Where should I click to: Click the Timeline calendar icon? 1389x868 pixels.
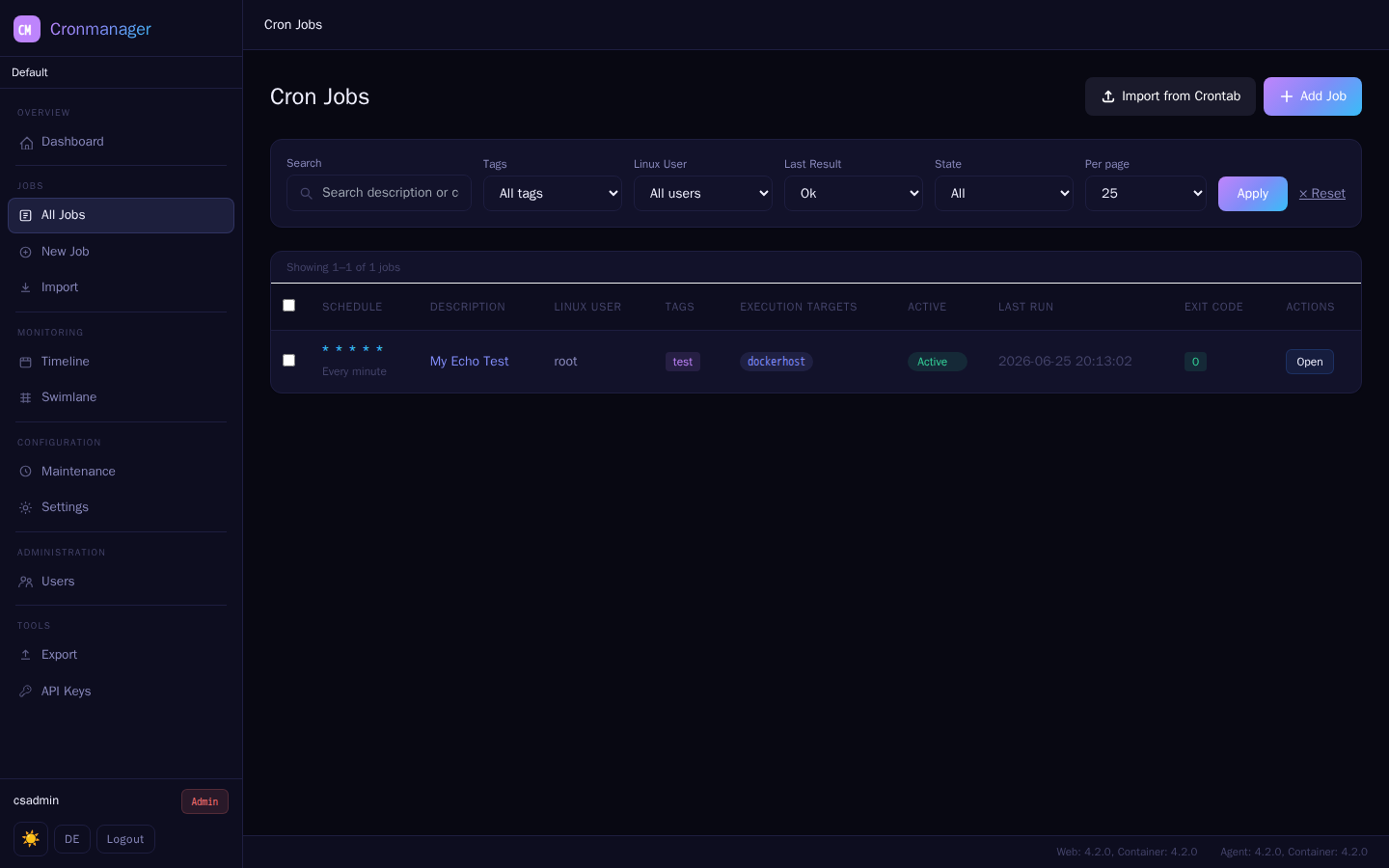(26, 363)
